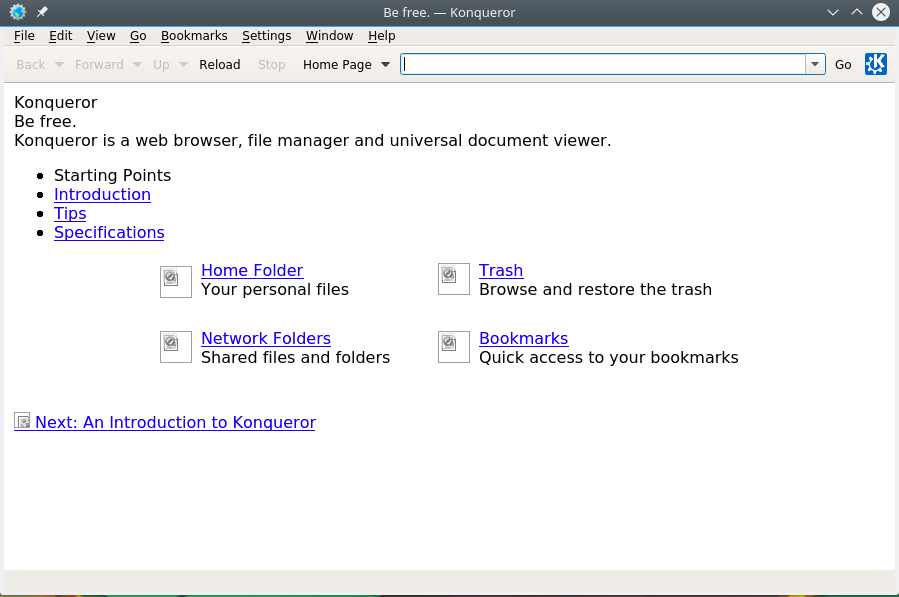Screen dimensions: 899x597
Task: Expand the Forward history dropdown arrow
Action: point(137,65)
